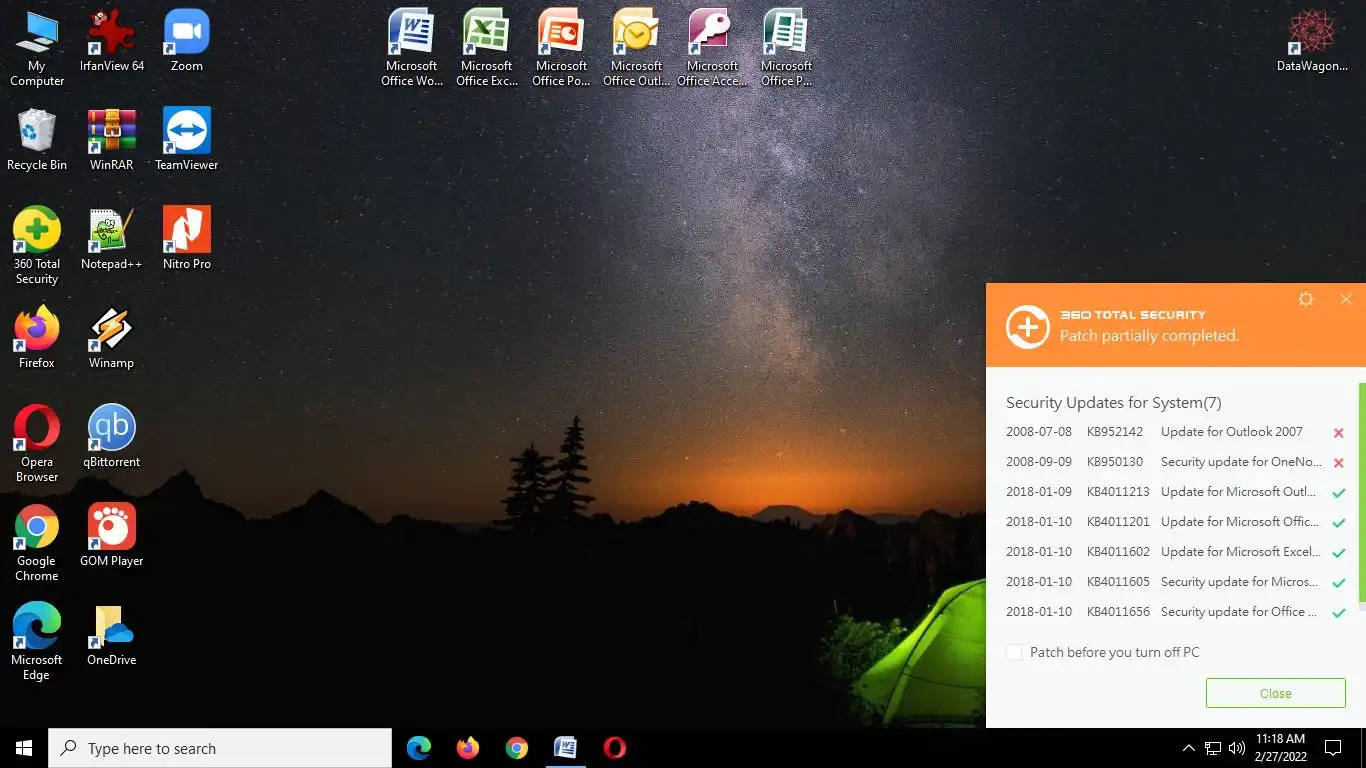This screenshot has height=768, width=1366.
Task: Select the KB950130 OneNote security update row
Action: tap(1175, 462)
